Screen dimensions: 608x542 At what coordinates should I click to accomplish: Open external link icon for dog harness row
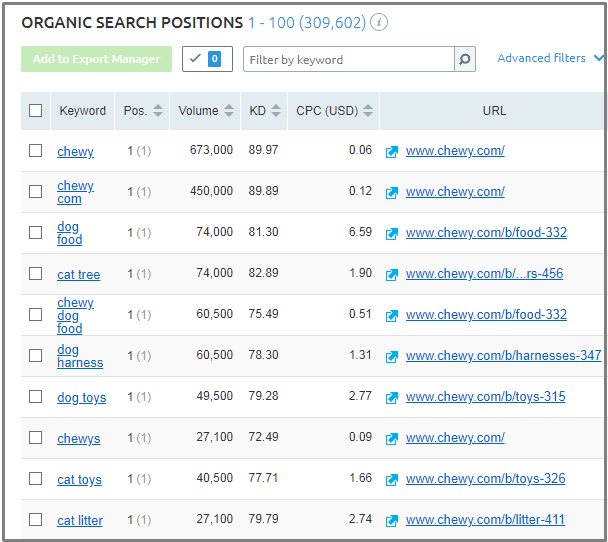coord(392,357)
